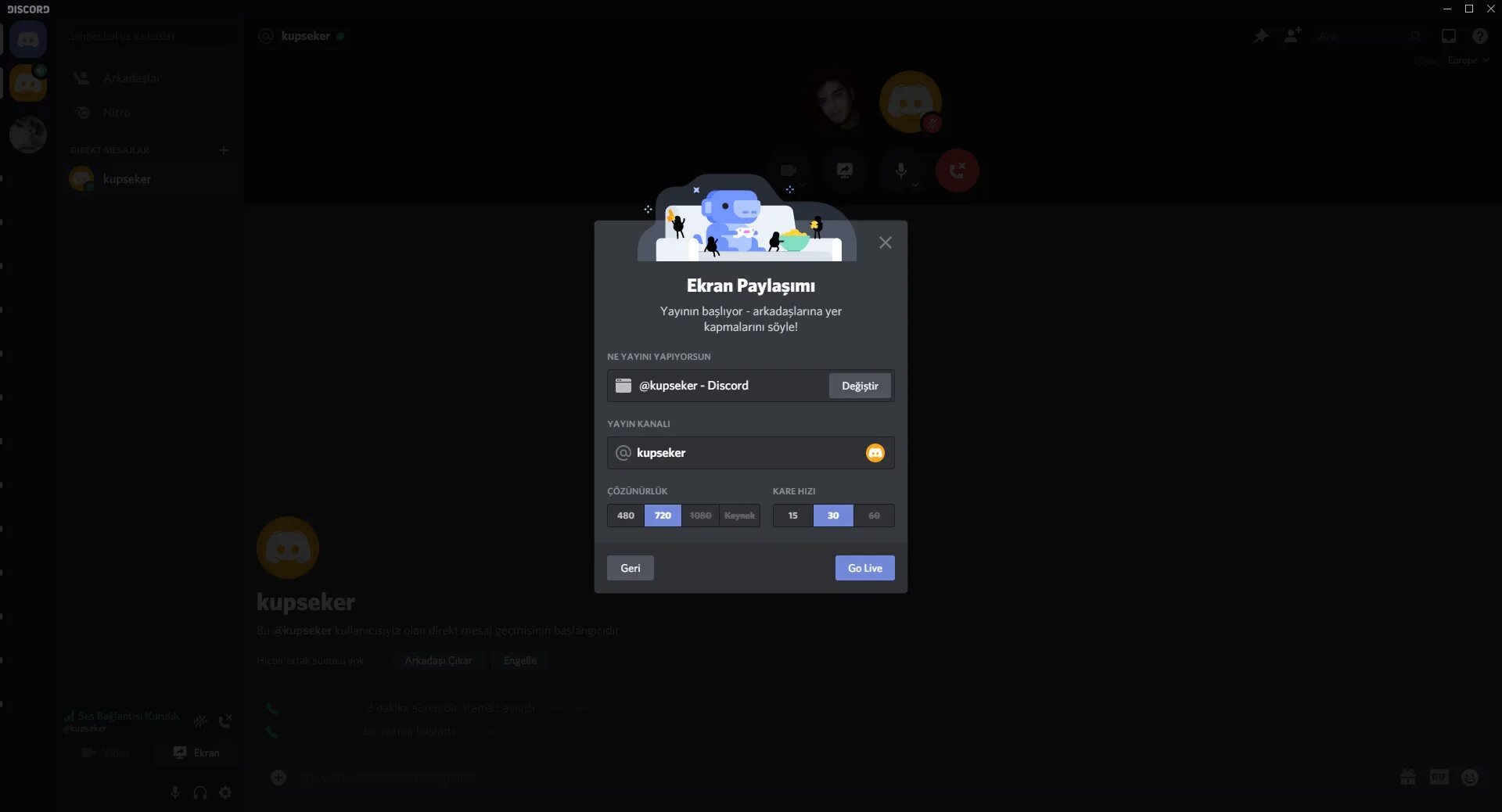Click the Video button in voice panel
1502x812 pixels.
coord(106,753)
